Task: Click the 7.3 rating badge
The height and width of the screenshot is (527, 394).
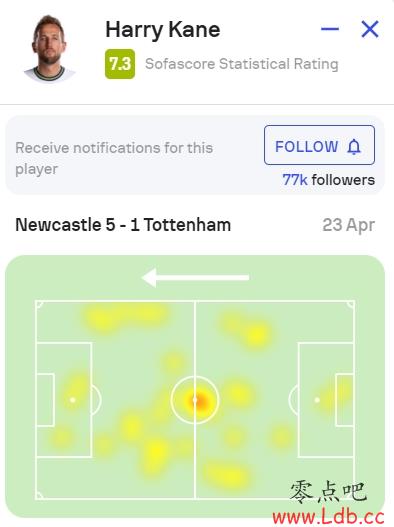Action: pos(120,64)
